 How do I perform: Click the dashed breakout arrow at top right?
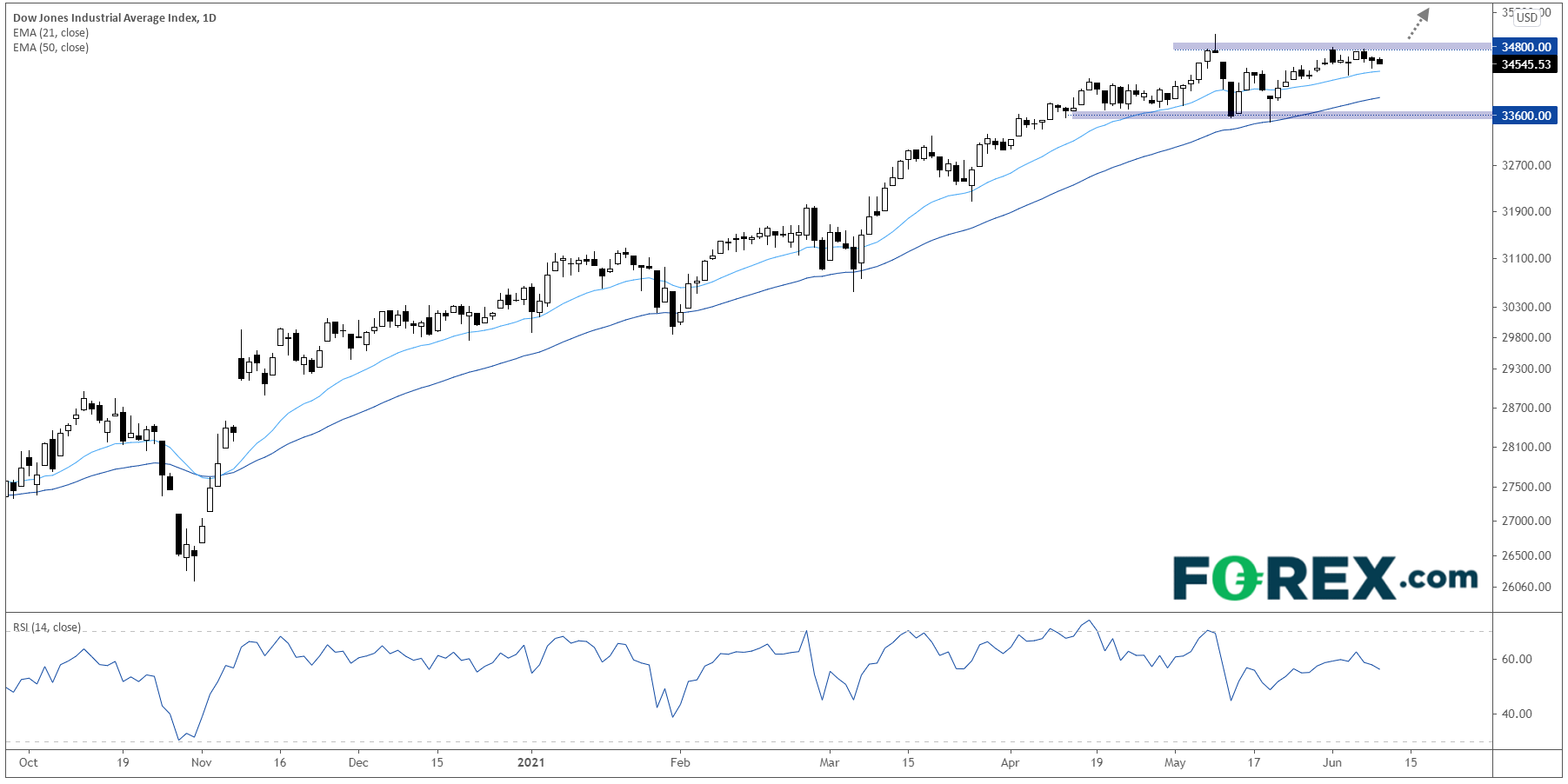pos(1418,24)
